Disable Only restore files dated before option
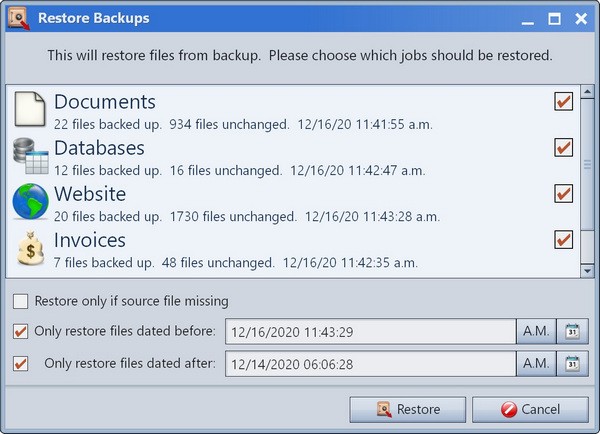 (20, 331)
